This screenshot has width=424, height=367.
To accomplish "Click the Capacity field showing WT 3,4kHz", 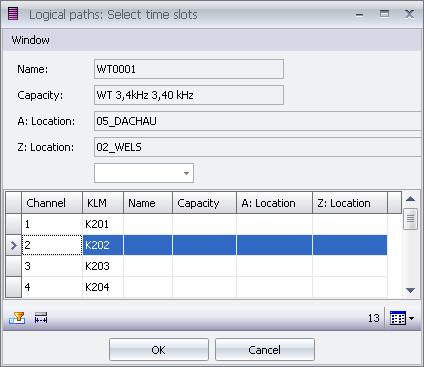I will pos(189,95).
